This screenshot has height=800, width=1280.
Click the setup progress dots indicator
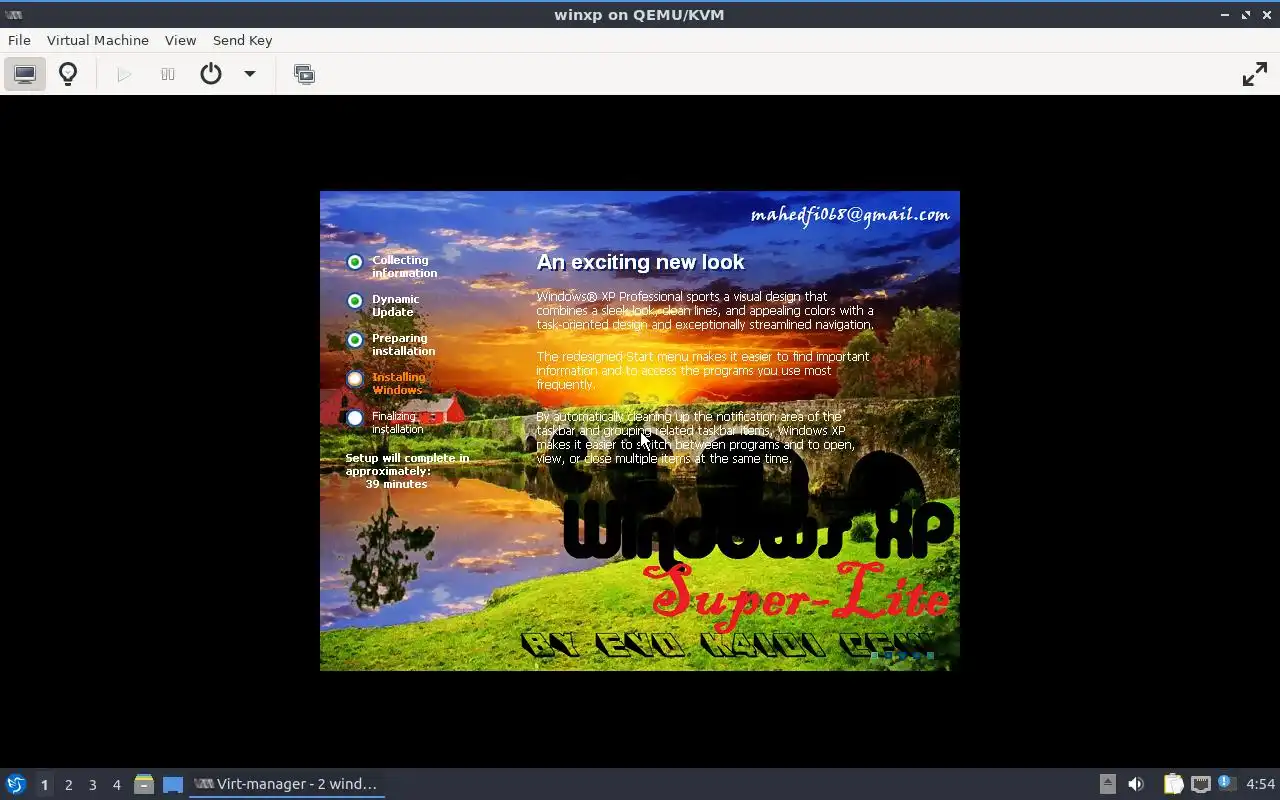pos(902,656)
